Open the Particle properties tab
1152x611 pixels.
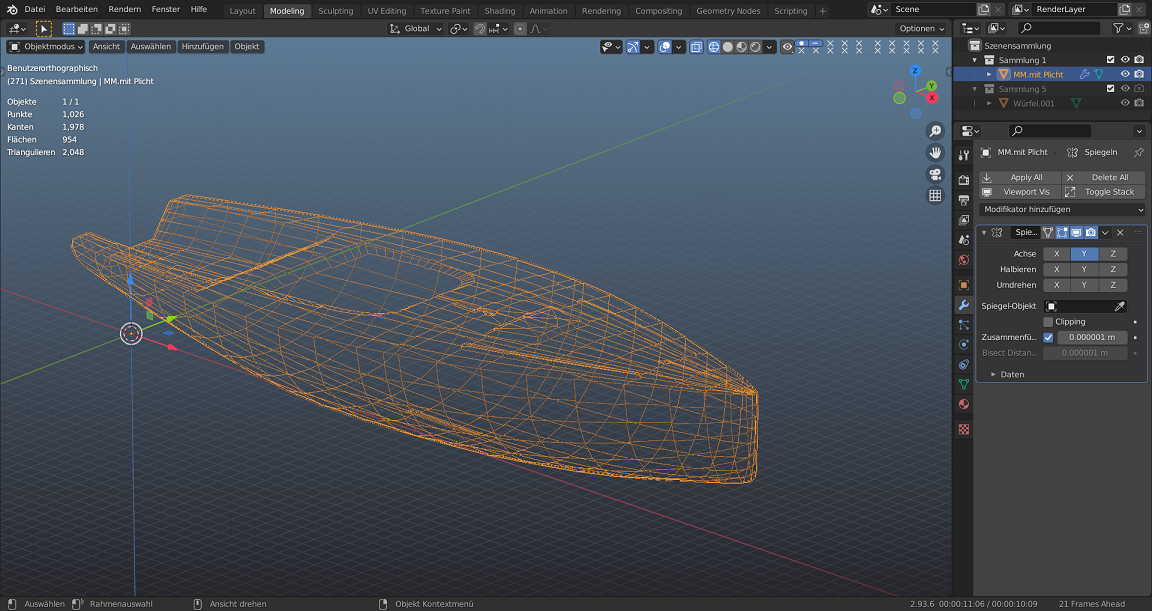tap(964, 325)
